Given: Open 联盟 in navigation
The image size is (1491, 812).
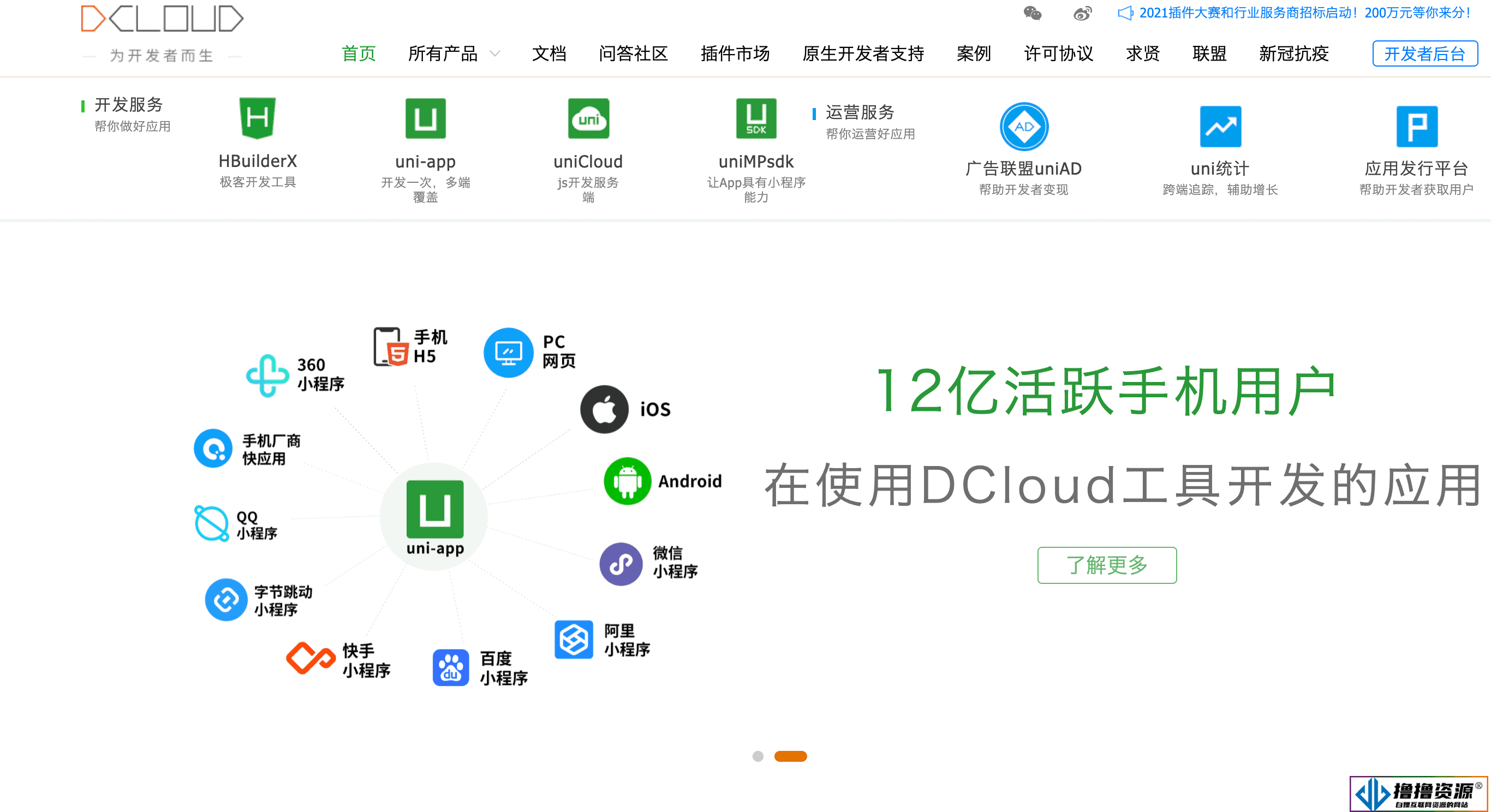Looking at the screenshot, I should [x=1210, y=54].
